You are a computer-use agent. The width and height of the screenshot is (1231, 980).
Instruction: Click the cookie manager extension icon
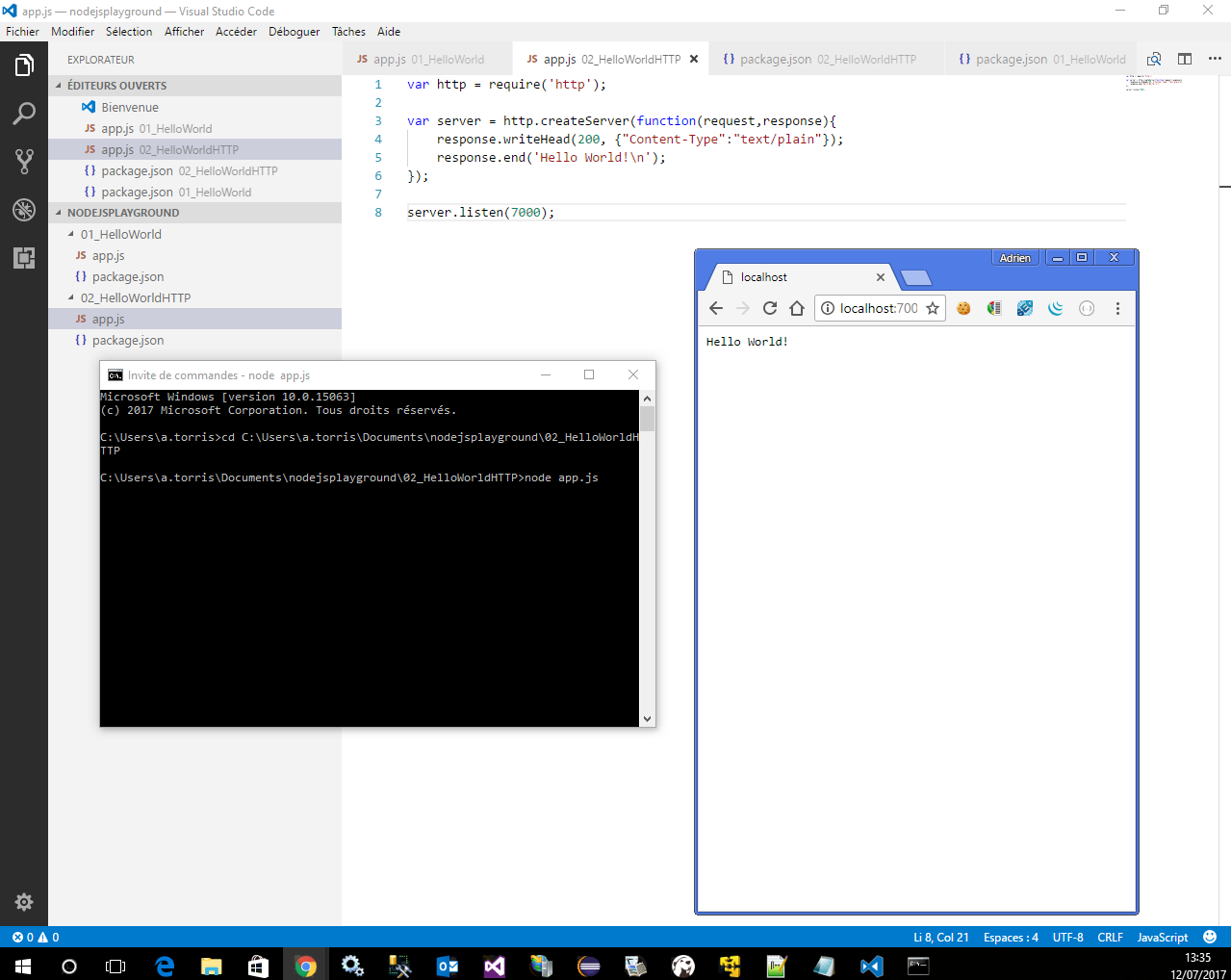pos(963,308)
